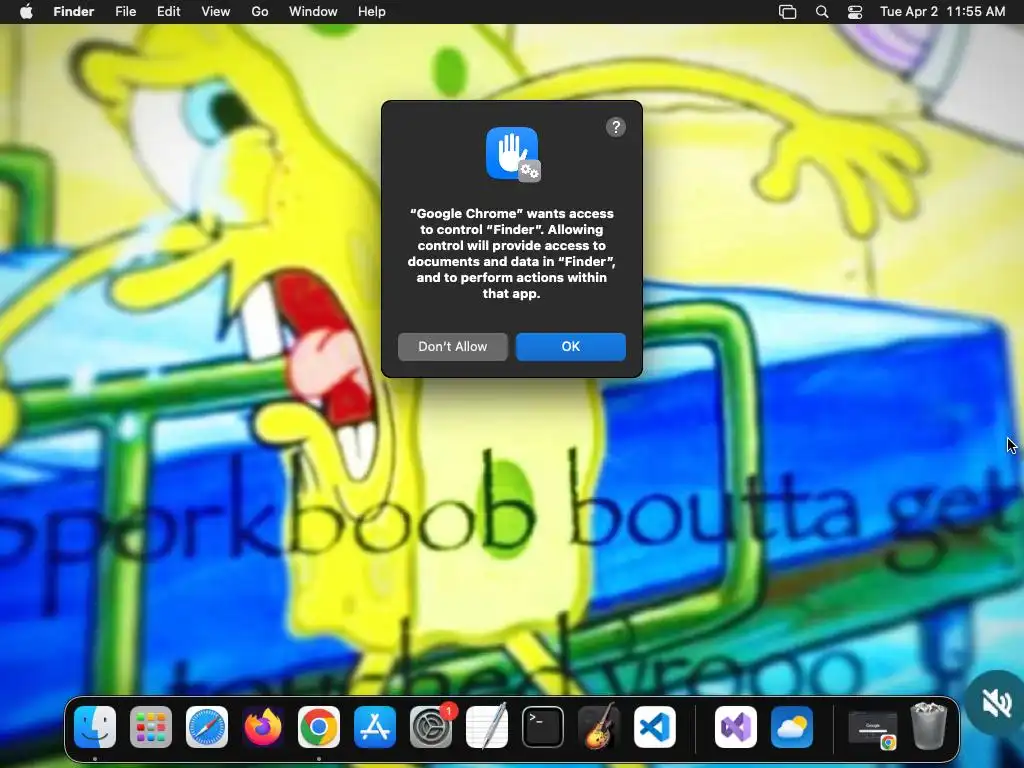
Task: Open System Settings with the notification badge
Action: tap(431, 727)
